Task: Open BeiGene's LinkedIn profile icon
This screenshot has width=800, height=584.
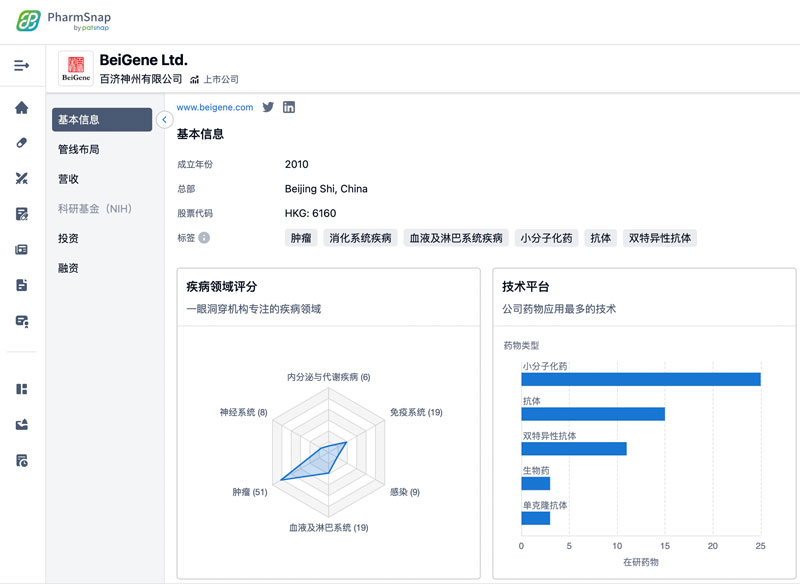Action: click(289, 107)
